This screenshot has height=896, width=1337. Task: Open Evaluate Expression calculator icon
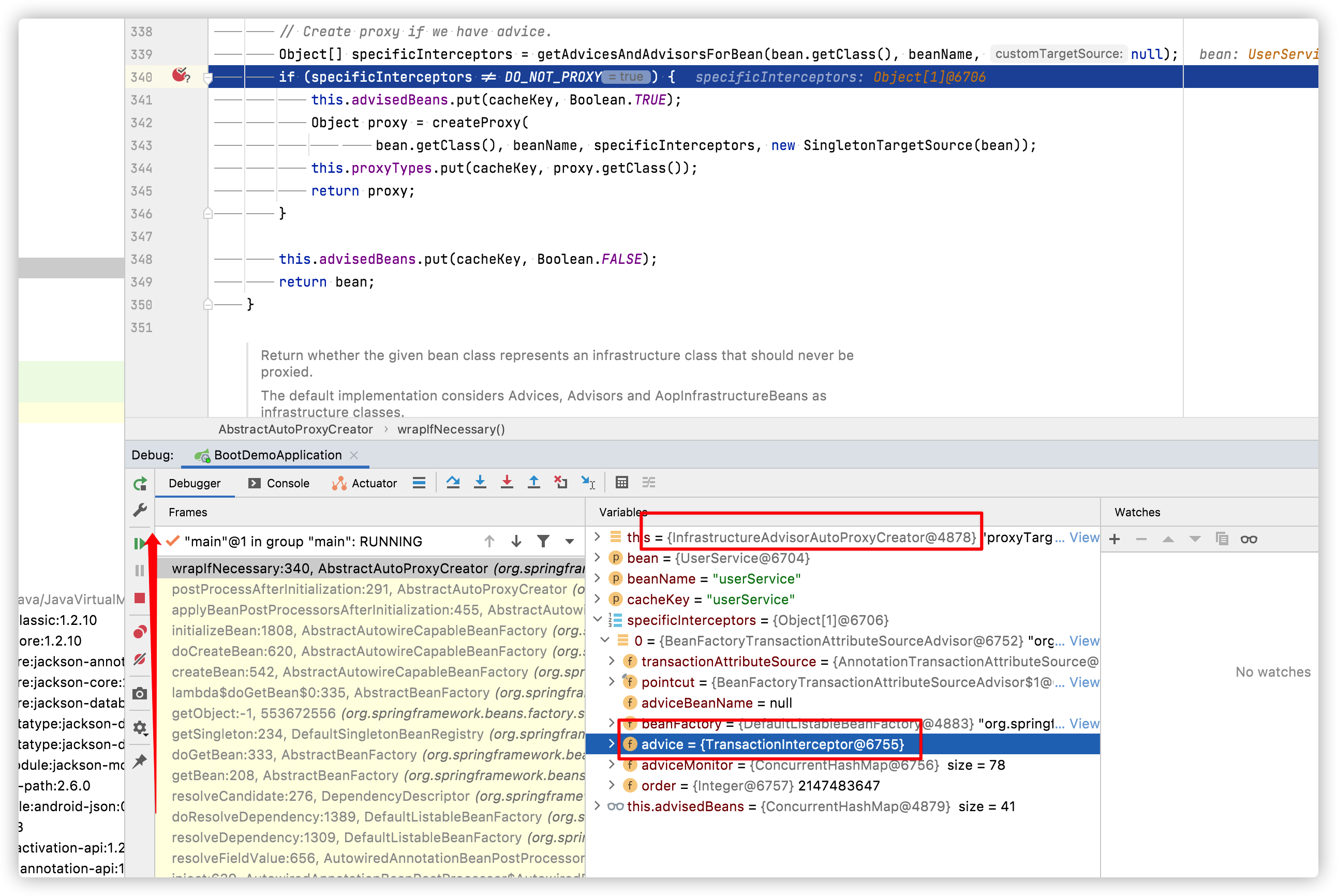pyautogui.click(x=621, y=482)
